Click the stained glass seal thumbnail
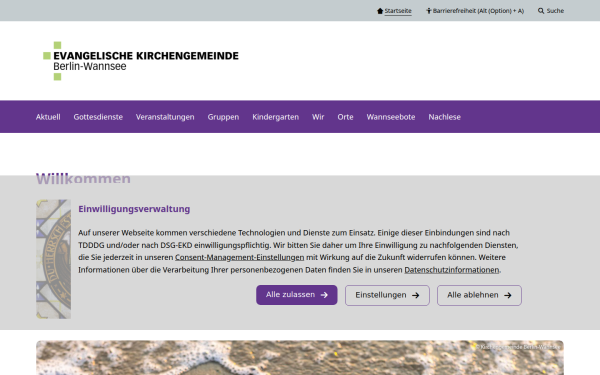 54,259
